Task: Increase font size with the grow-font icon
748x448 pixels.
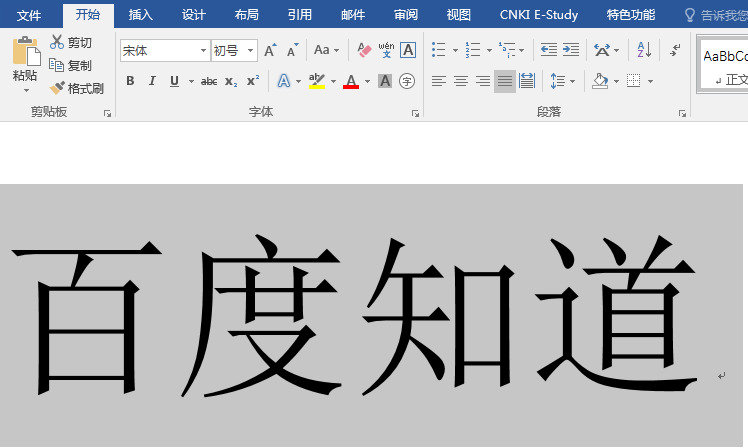Action: (x=270, y=50)
